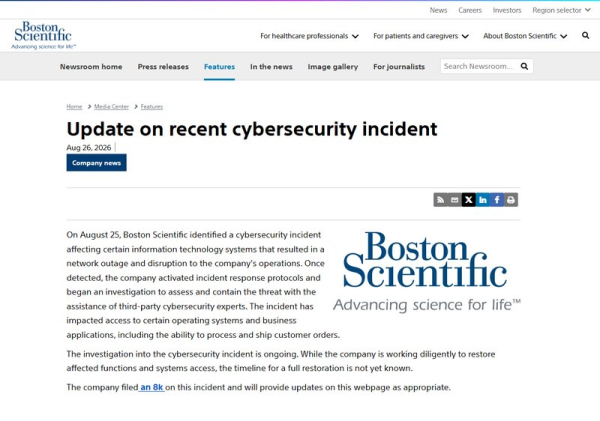Open site search magnifier in header
The image size is (600, 421).
(585, 36)
